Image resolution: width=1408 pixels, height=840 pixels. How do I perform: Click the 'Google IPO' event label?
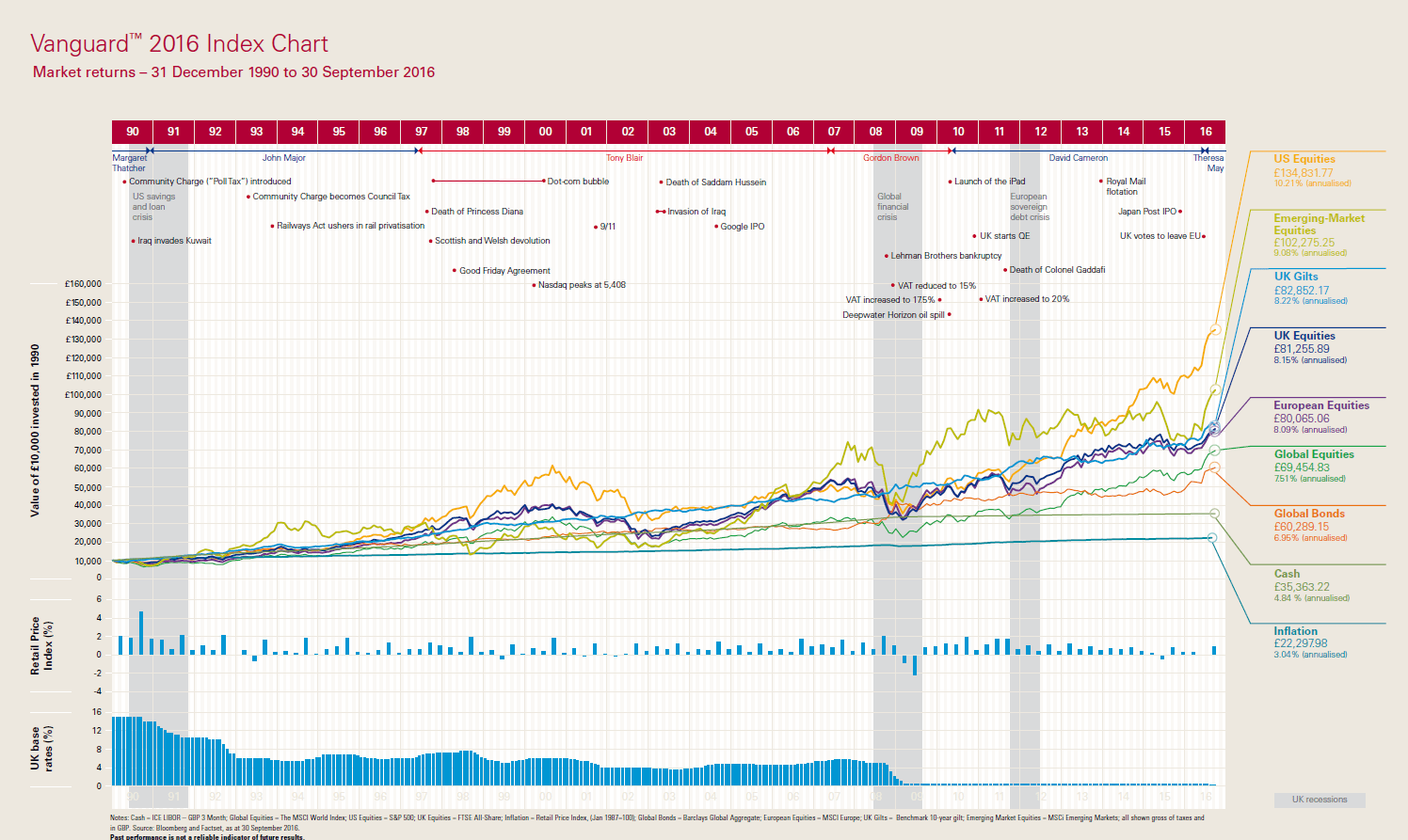pos(743,227)
